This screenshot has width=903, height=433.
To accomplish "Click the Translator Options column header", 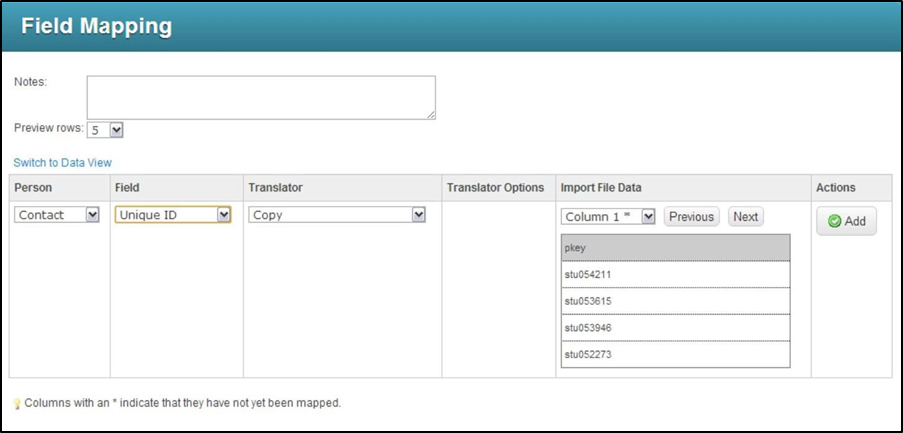I will click(x=495, y=188).
